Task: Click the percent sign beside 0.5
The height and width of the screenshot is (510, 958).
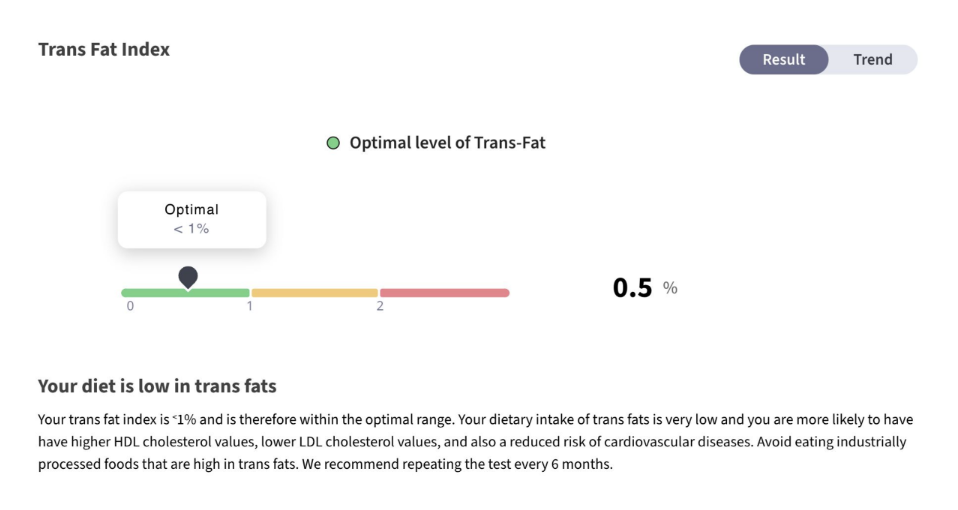Action: point(670,288)
